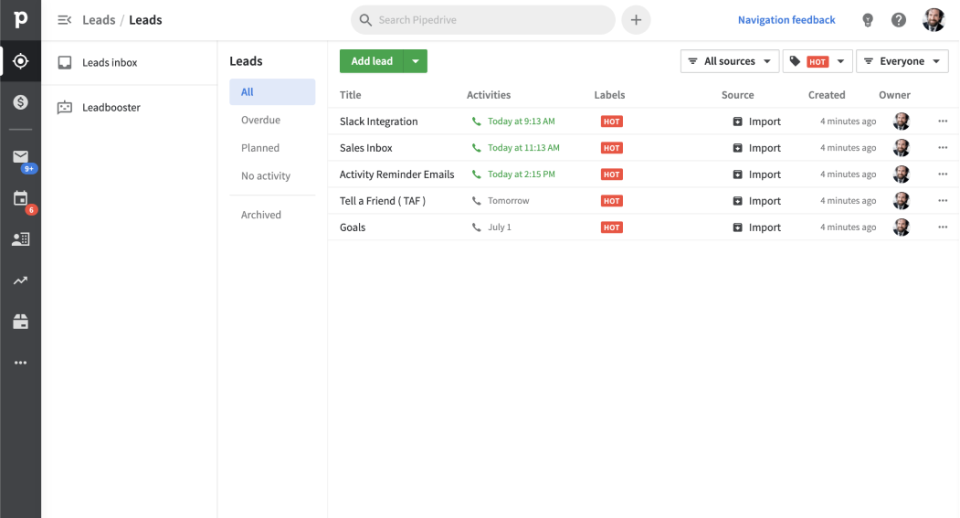Click the phone icon for Slack Integration

[x=476, y=121]
